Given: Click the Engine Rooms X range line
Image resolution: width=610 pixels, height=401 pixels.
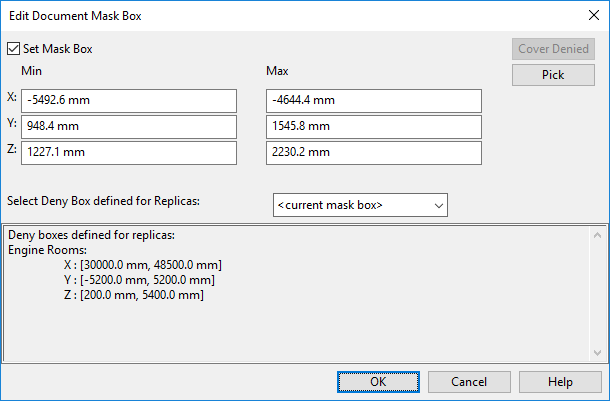Looking at the screenshot, I should coord(141,264).
